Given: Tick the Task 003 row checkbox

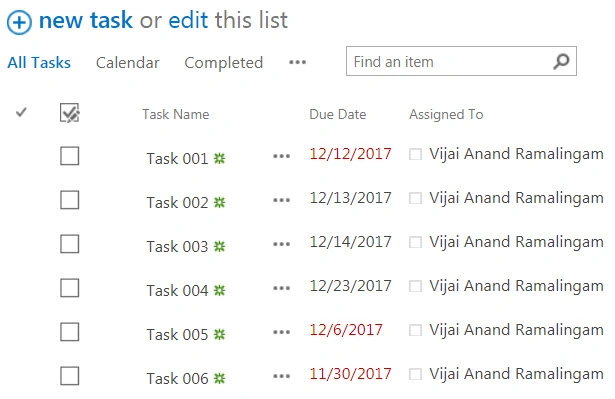Looking at the screenshot, I should pos(70,244).
